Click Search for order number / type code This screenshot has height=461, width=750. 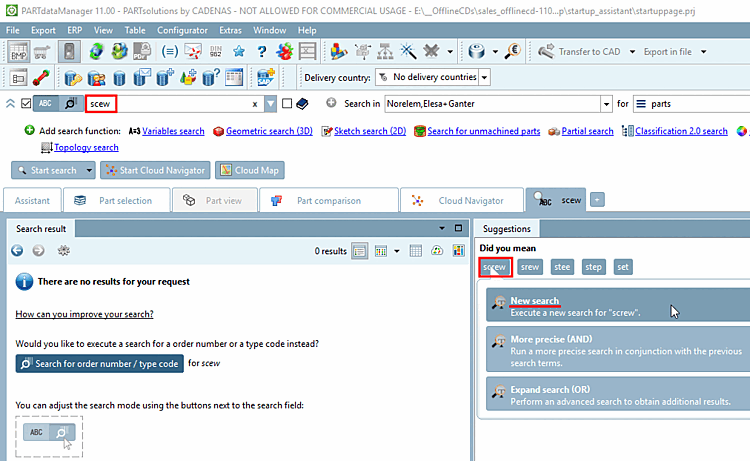[99, 363]
